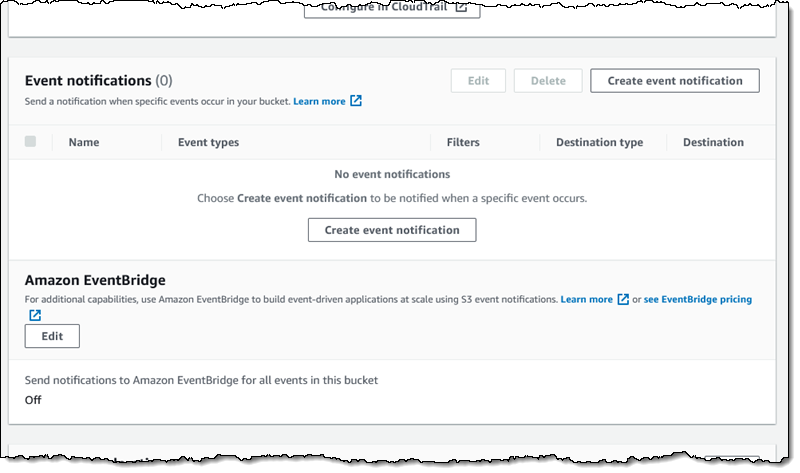The width and height of the screenshot is (800, 473).
Task: Open Learn more link for event notifications
Action: [x=319, y=101]
